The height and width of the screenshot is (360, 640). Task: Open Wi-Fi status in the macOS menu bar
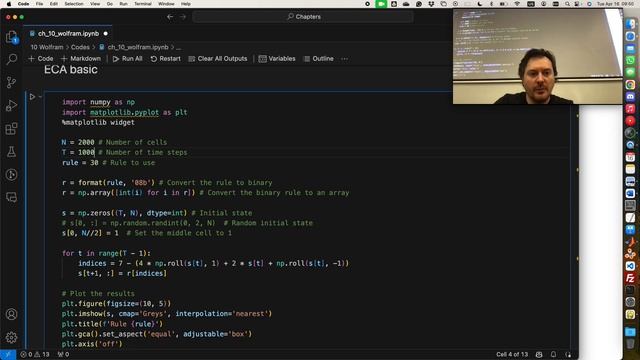click(x=517, y=4)
